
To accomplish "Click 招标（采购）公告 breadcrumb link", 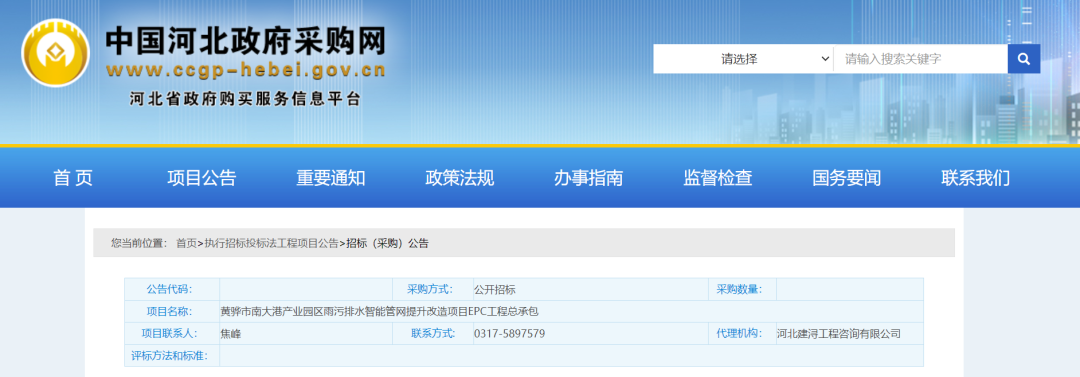I will (x=387, y=243).
